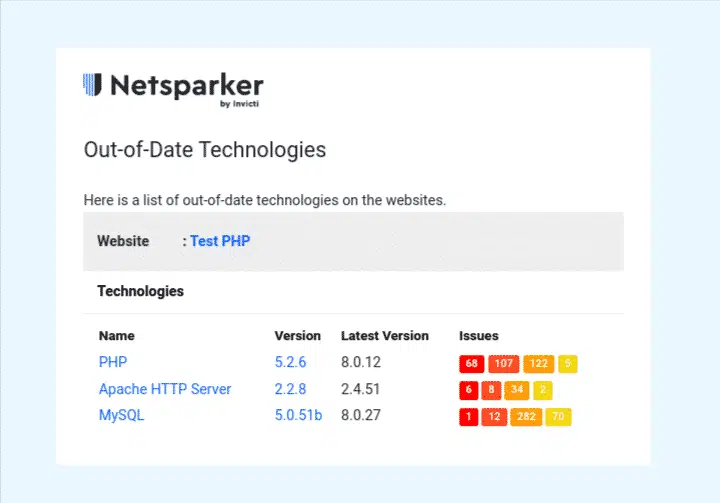
Task: Click the 'by Invicti' tagline
Action: click(x=239, y=104)
